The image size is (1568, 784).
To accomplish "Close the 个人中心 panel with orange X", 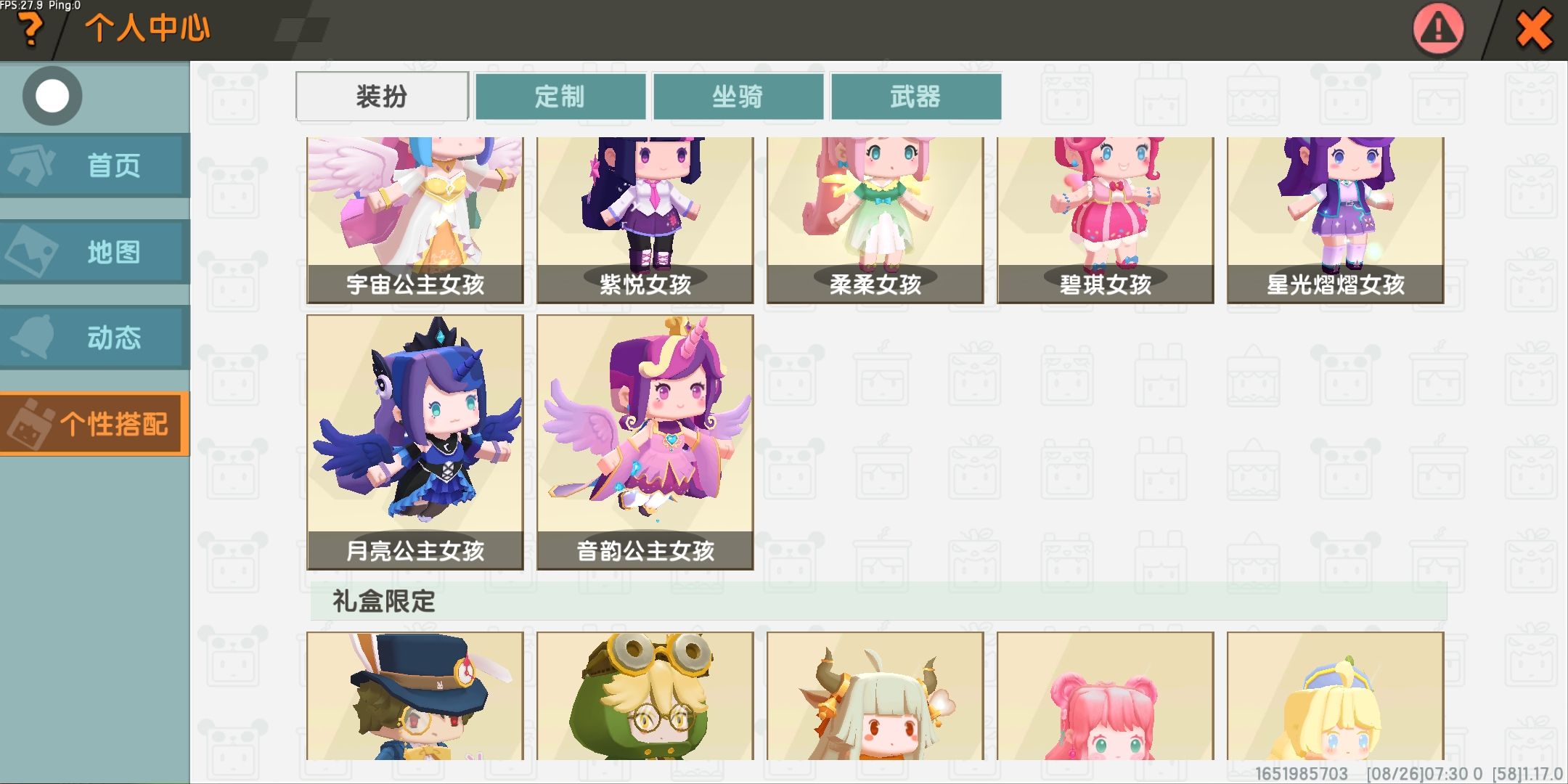I will 1534,30.
